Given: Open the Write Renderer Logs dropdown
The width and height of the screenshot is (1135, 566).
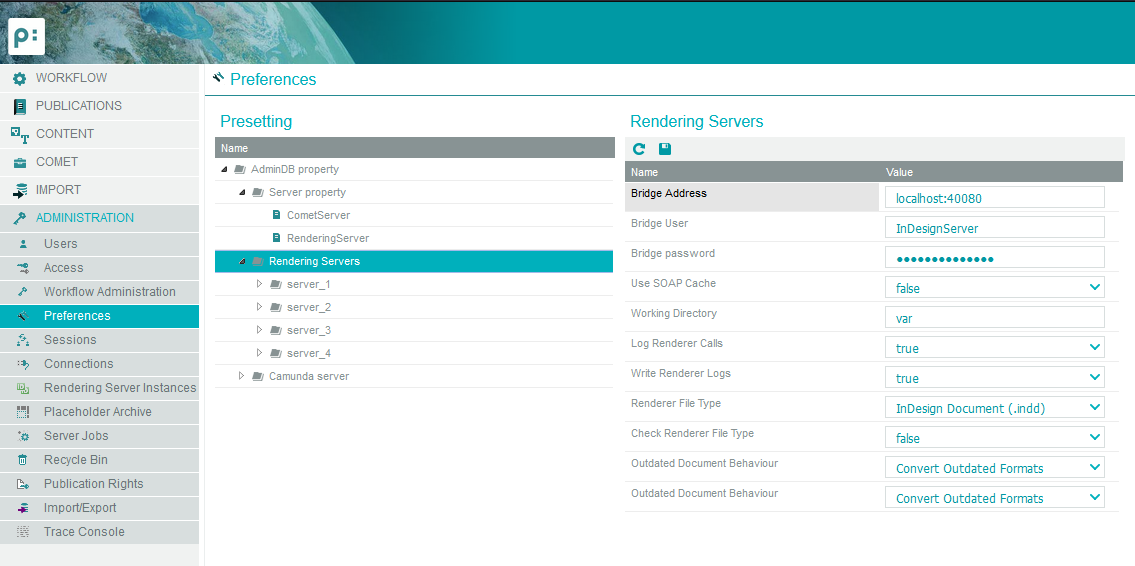Looking at the screenshot, I should click(x=994, y=378).
